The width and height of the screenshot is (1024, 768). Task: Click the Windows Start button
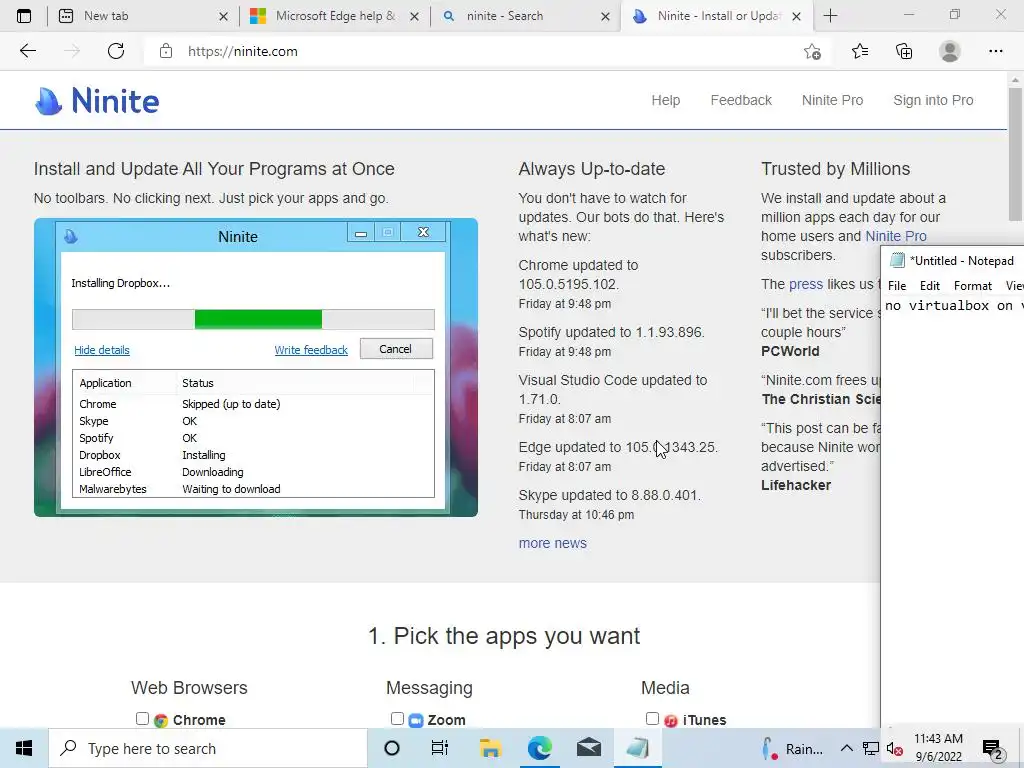click(x=24, y=748)
